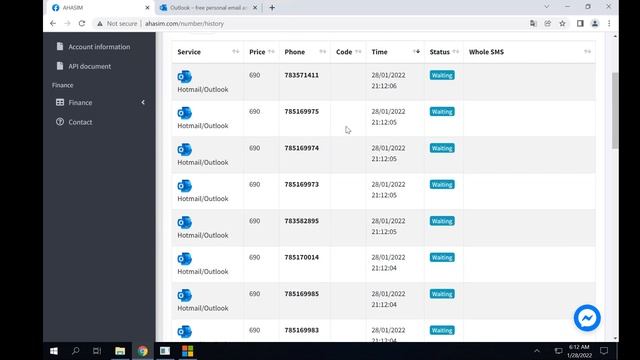
Task: Click Waiting status badge for 785170014
Action: (x=442, y=258)
